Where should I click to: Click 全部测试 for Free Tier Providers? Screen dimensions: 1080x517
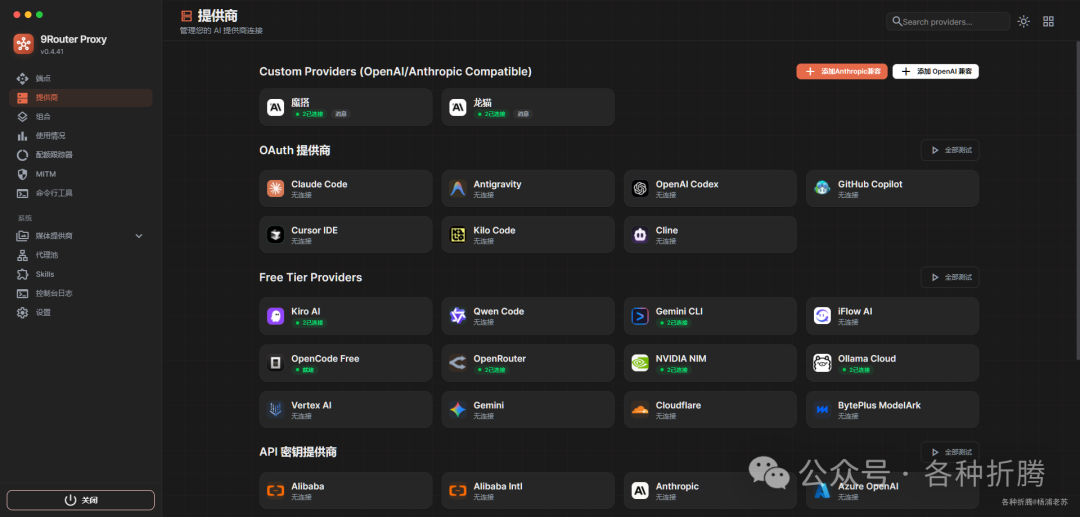point(950,277)
